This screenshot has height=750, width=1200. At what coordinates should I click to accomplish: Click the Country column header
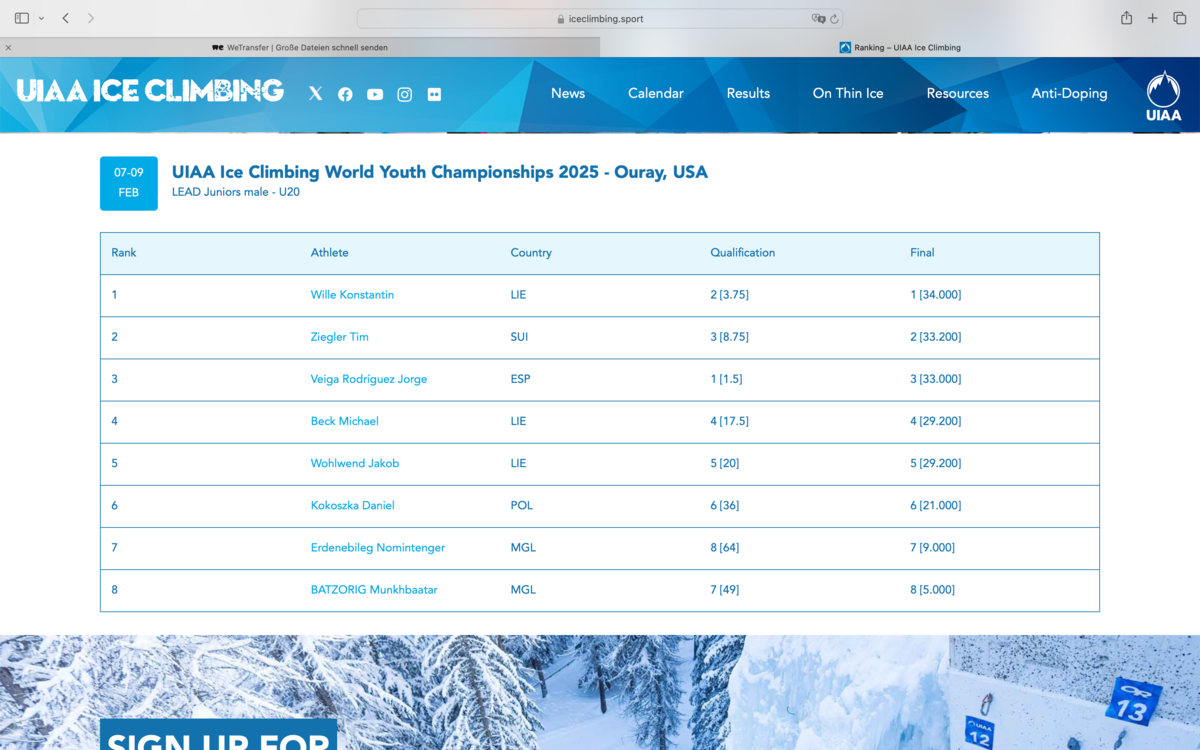531,253
